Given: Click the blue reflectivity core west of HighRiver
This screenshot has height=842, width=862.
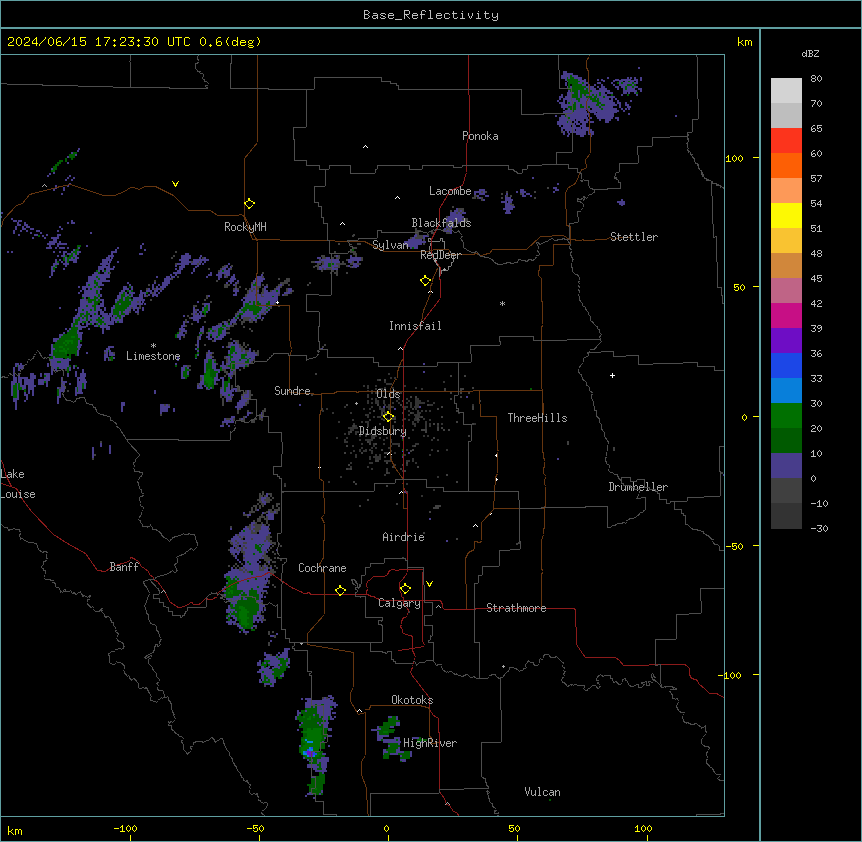Looking at the screenshot, I should 310,751.
